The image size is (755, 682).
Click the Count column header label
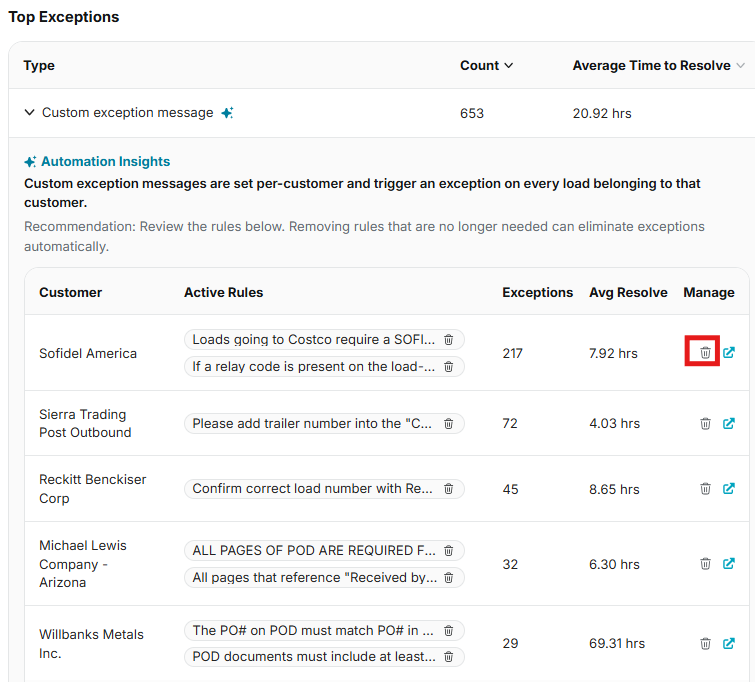(x=479, y=66)
